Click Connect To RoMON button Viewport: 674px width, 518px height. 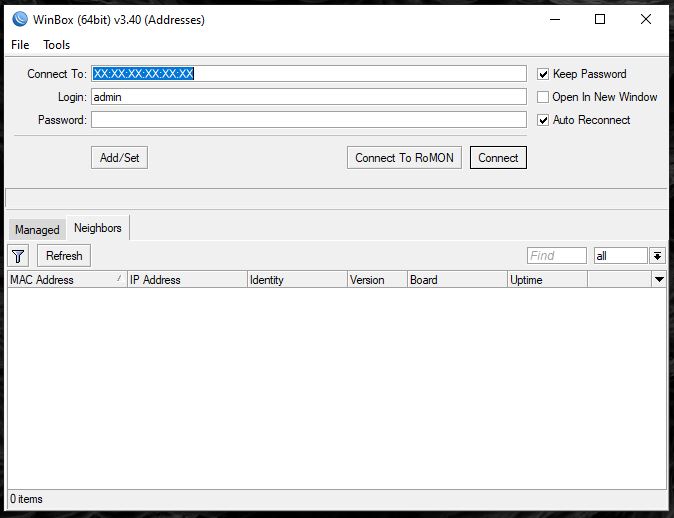click(404, 158)
